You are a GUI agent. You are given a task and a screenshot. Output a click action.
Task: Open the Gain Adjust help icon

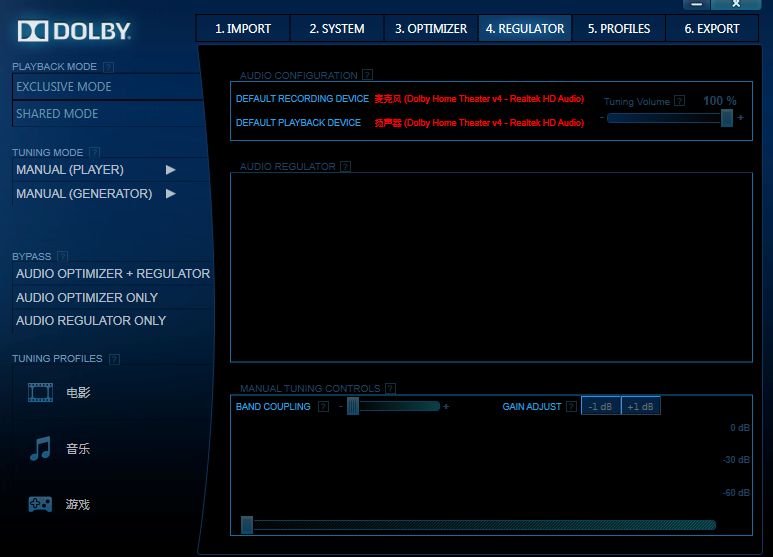point(571,407)
